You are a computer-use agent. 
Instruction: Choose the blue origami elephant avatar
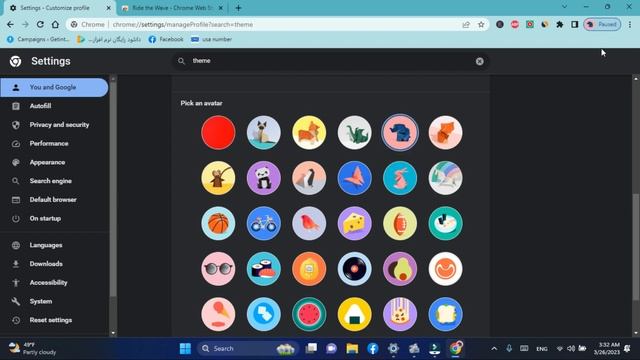pyautogui.click(x=400, y=133)
